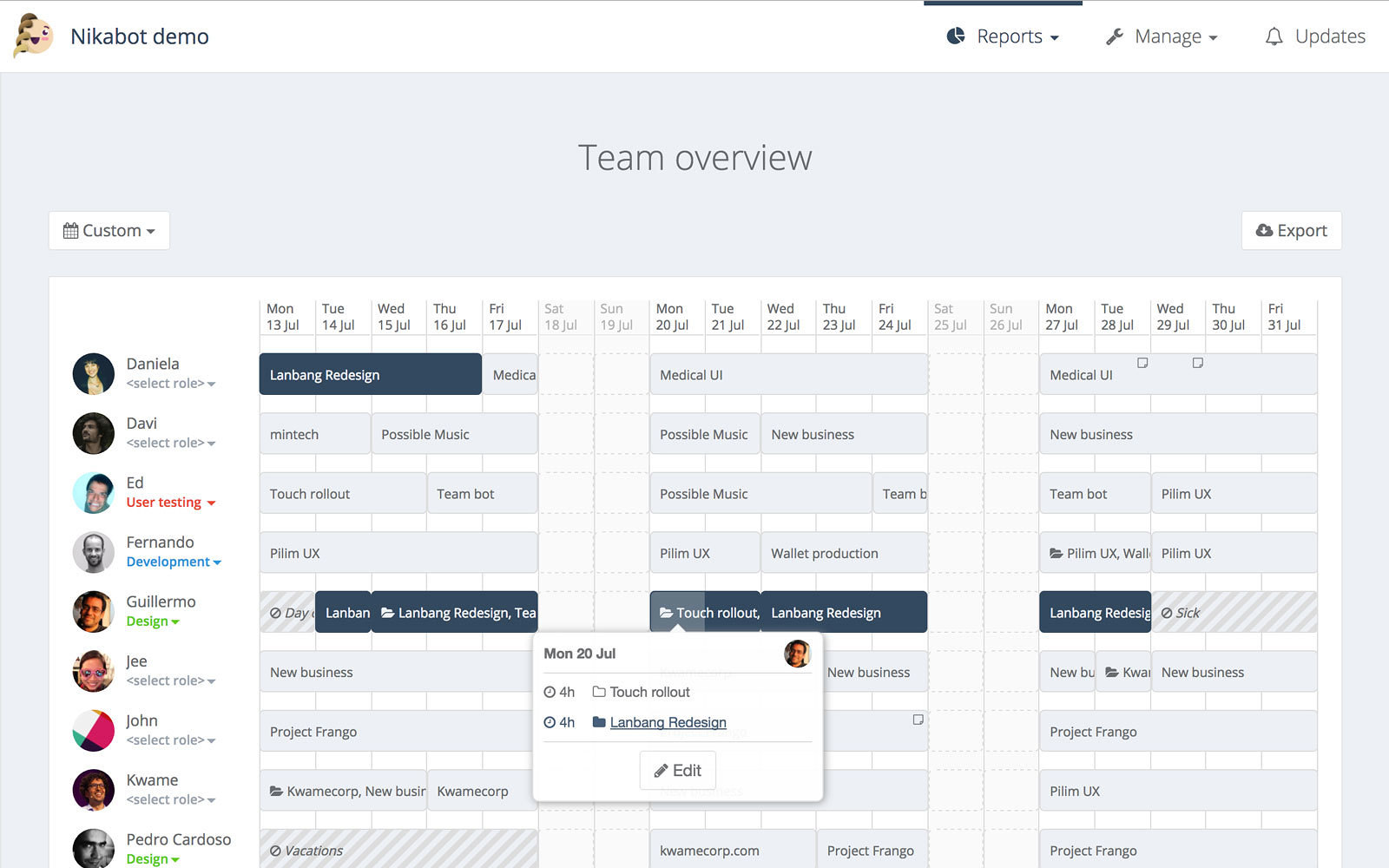Click the Manage wrench icon
The width and height of the screenshot is (1389, 868).
[x=1115, y=36]
